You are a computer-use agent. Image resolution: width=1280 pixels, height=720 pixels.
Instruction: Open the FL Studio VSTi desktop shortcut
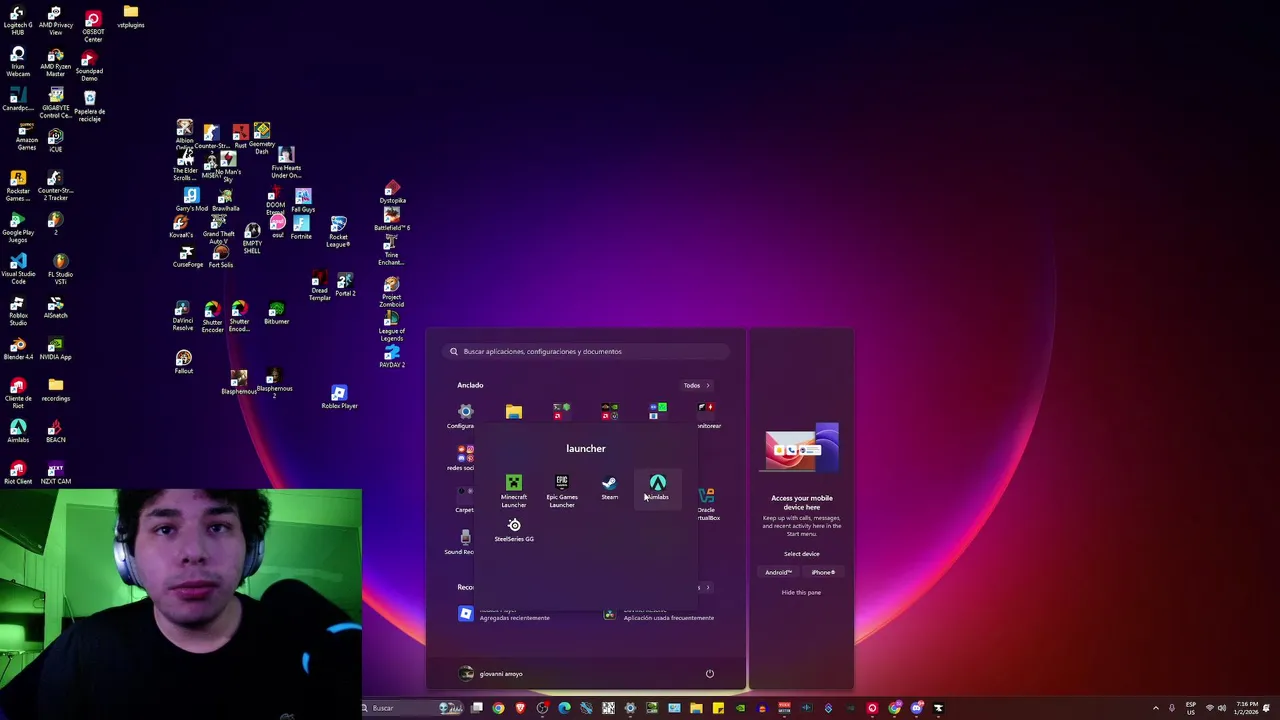[60, 269]
